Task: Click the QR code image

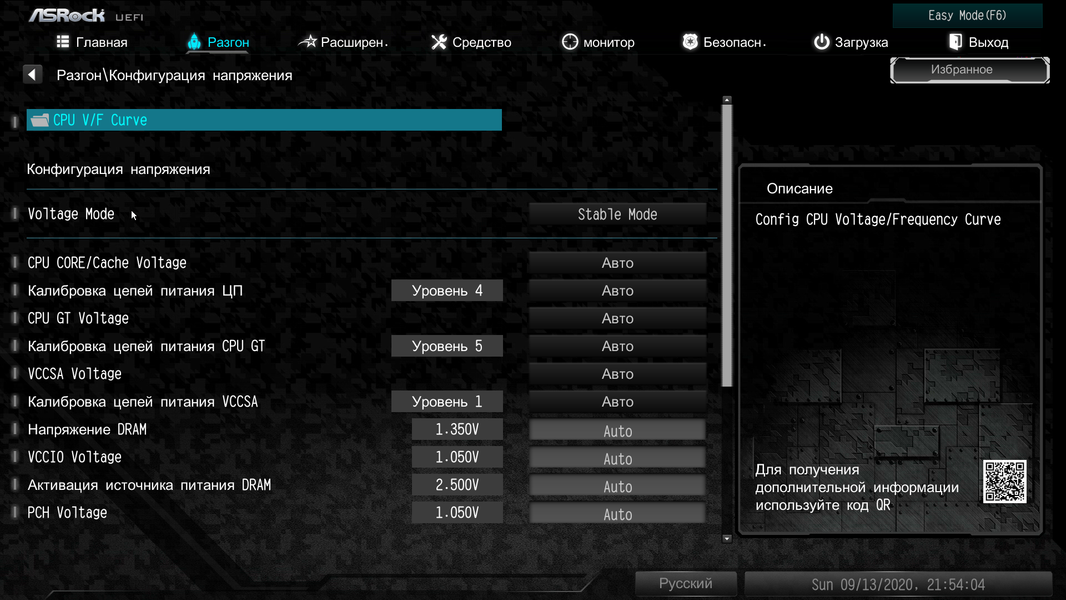Action: pos(1004,481)
